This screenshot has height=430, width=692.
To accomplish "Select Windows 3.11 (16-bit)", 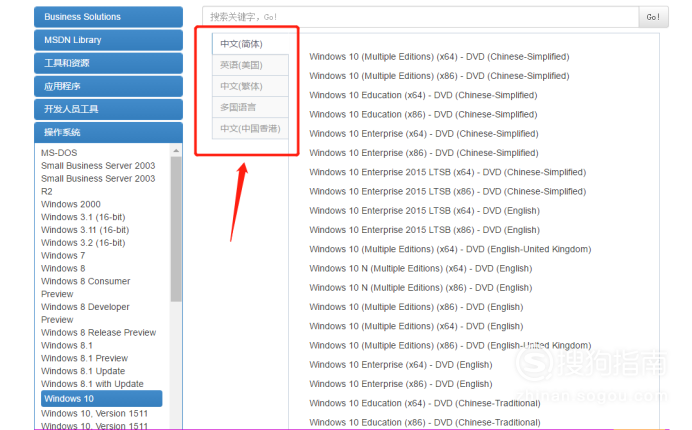I will click(x=85, y=230).
